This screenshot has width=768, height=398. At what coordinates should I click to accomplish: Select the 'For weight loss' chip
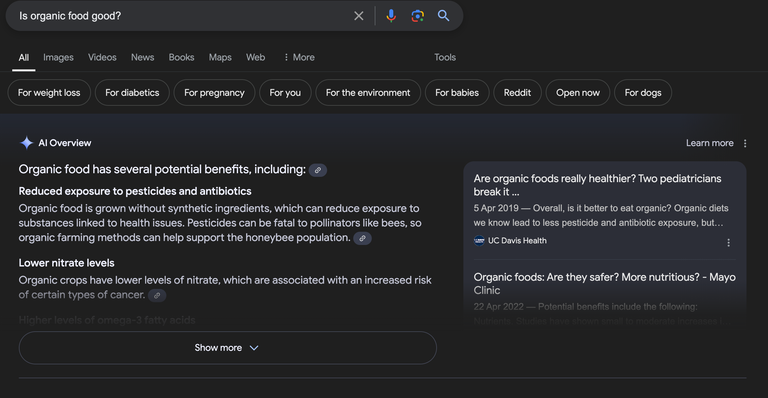click(x=49, y=93)
